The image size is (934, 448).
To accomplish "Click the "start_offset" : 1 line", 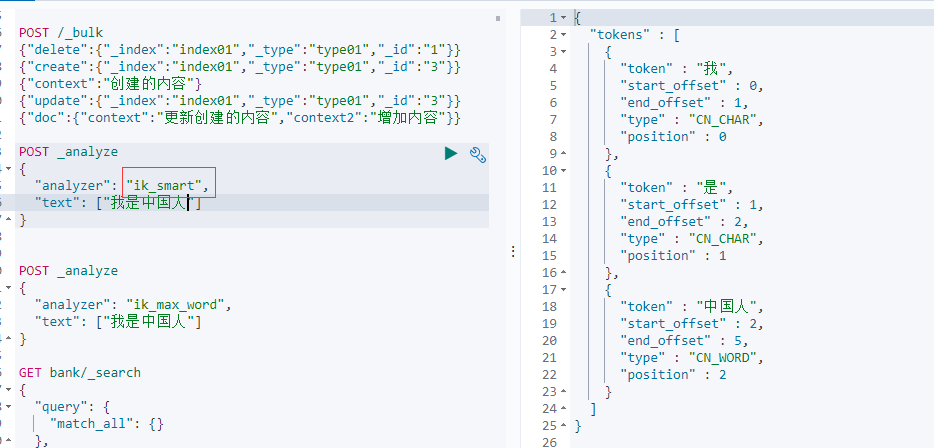I will click(691, 204).
